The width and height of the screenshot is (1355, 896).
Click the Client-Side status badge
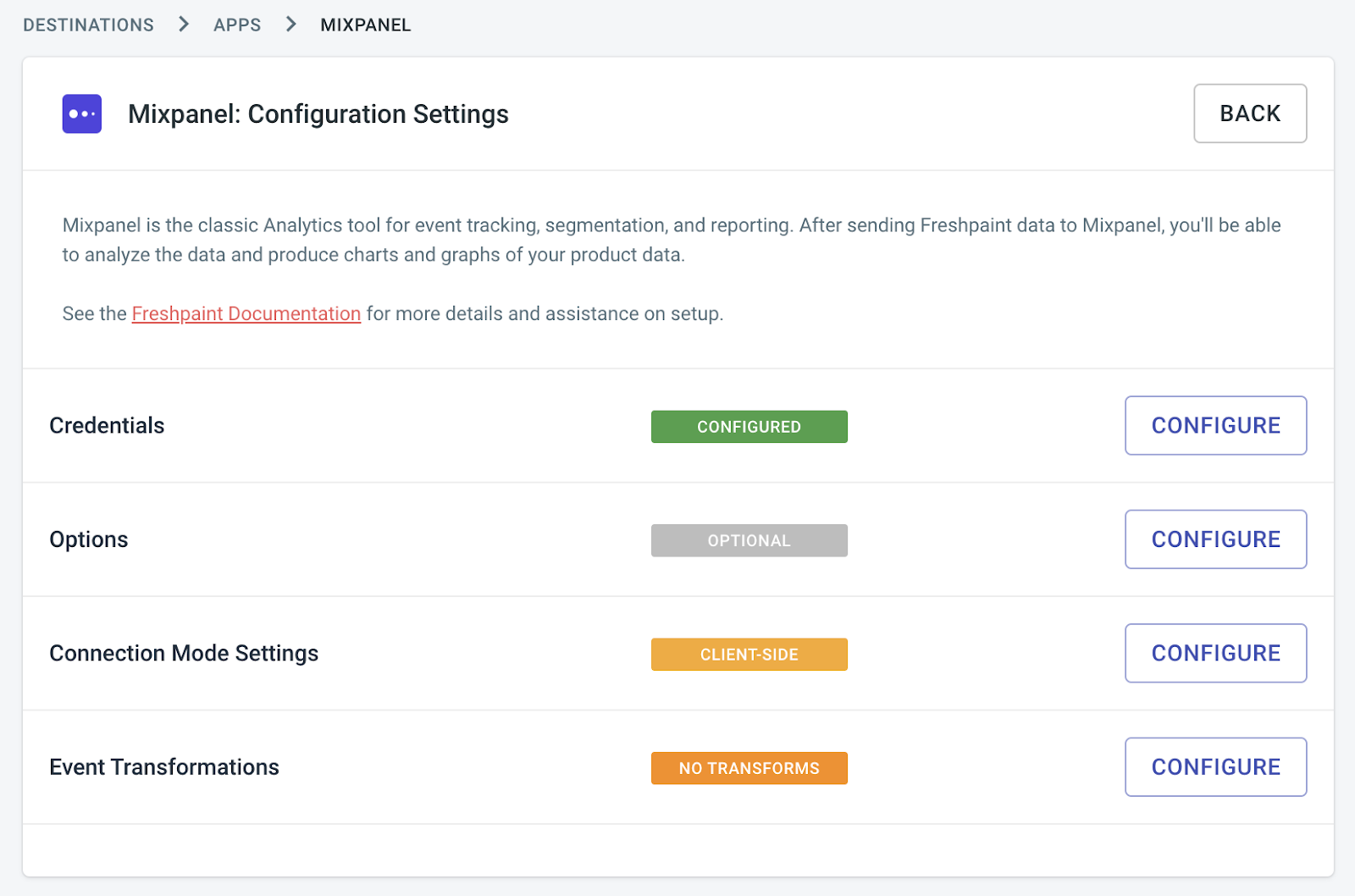[x=749, y=655]
